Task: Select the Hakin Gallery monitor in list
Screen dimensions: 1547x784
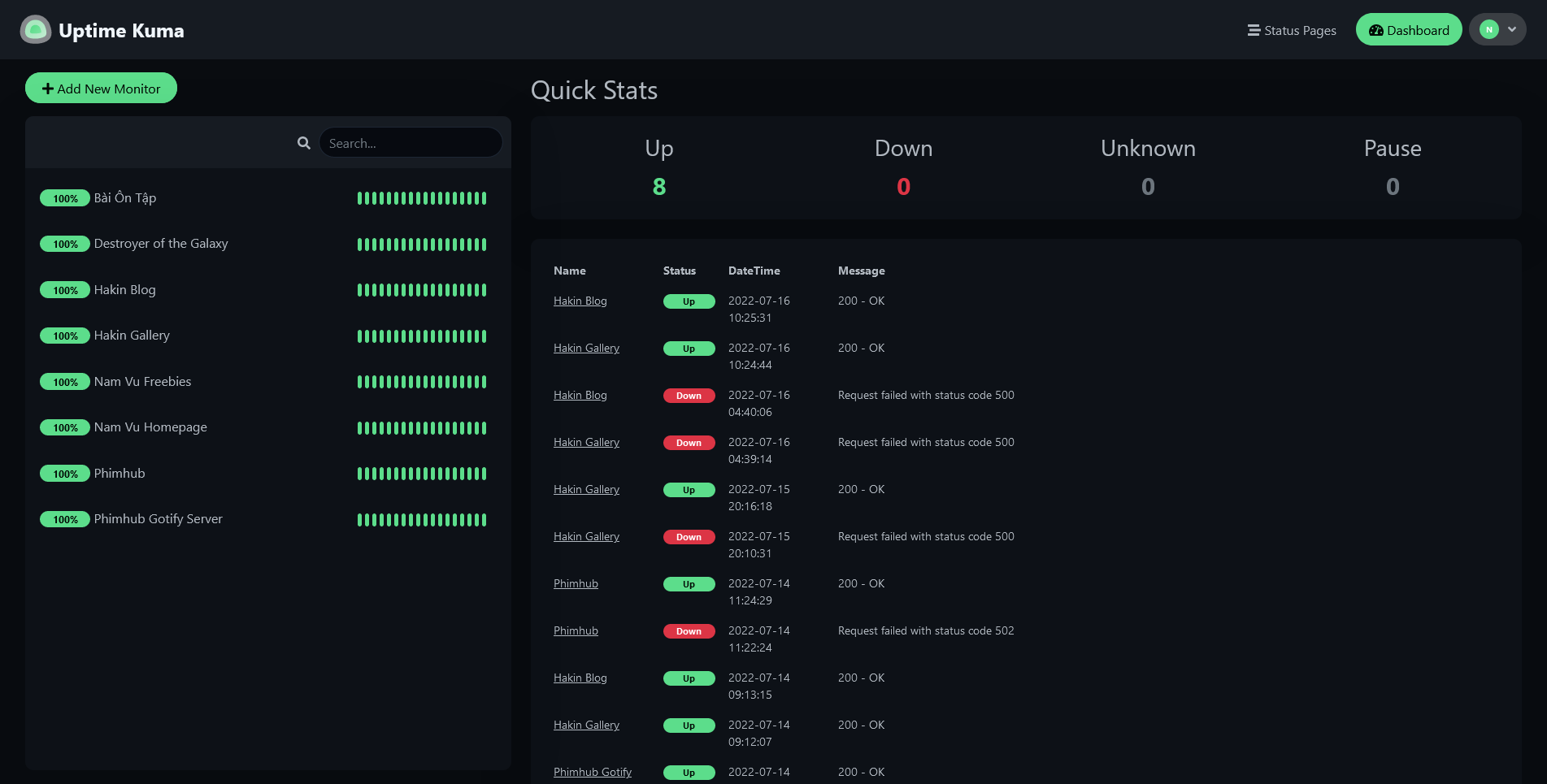Action: point(268,336)
